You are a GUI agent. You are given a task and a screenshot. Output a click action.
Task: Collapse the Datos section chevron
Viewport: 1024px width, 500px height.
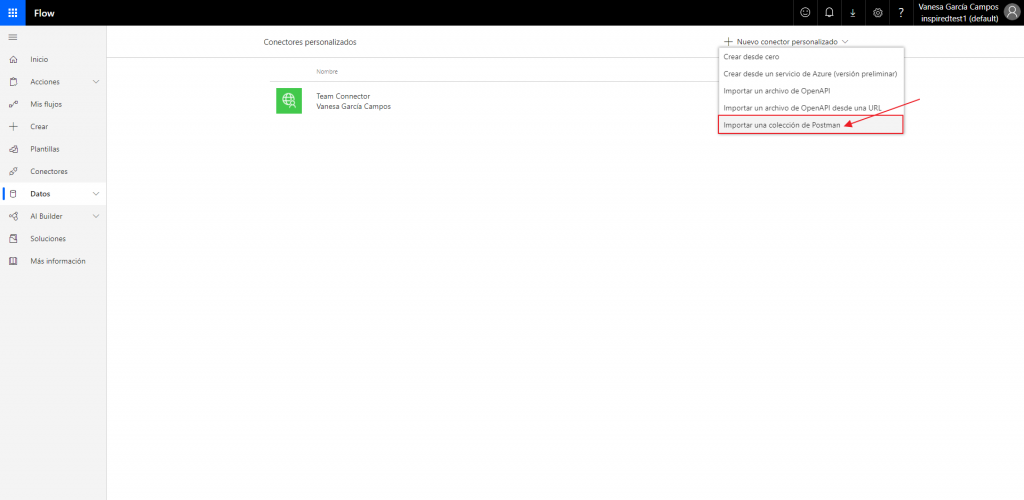(x=96, y=194)
